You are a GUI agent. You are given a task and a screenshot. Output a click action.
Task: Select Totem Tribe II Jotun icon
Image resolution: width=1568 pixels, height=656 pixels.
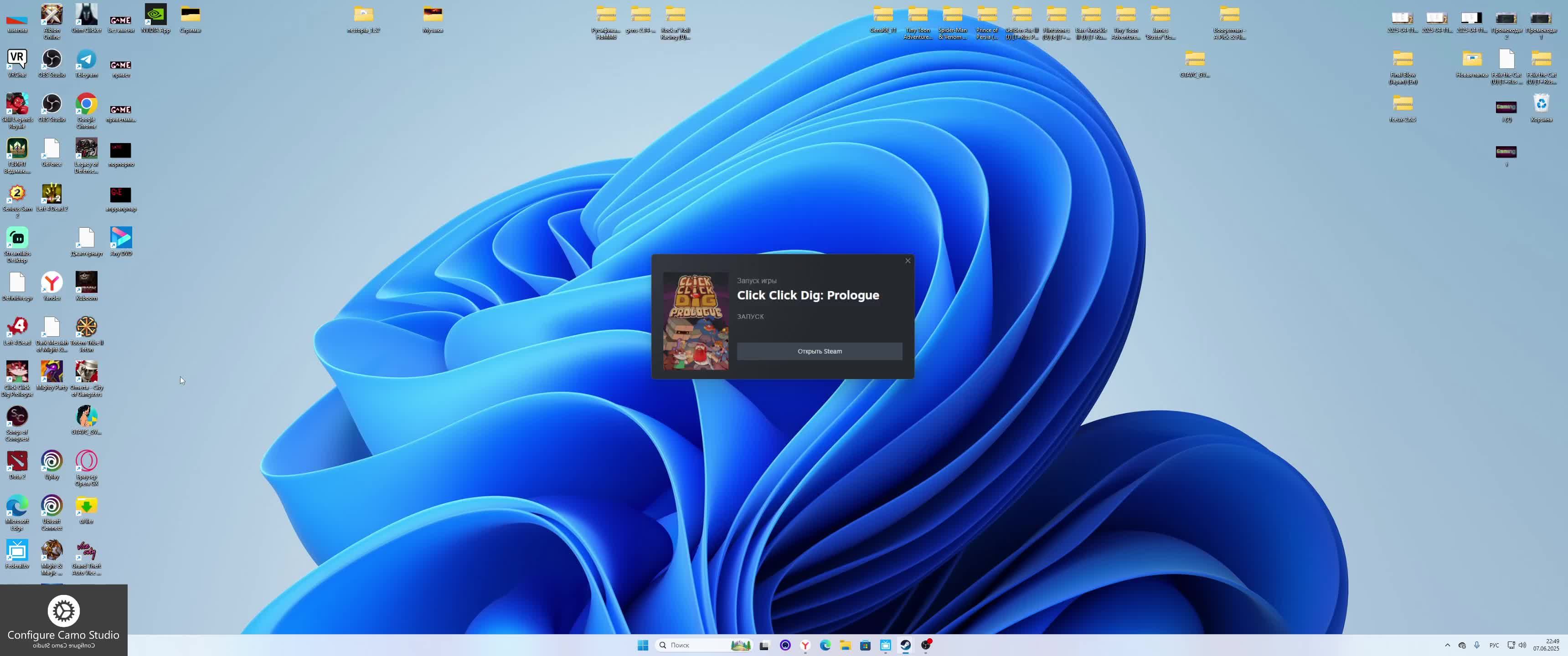(87, 334)
